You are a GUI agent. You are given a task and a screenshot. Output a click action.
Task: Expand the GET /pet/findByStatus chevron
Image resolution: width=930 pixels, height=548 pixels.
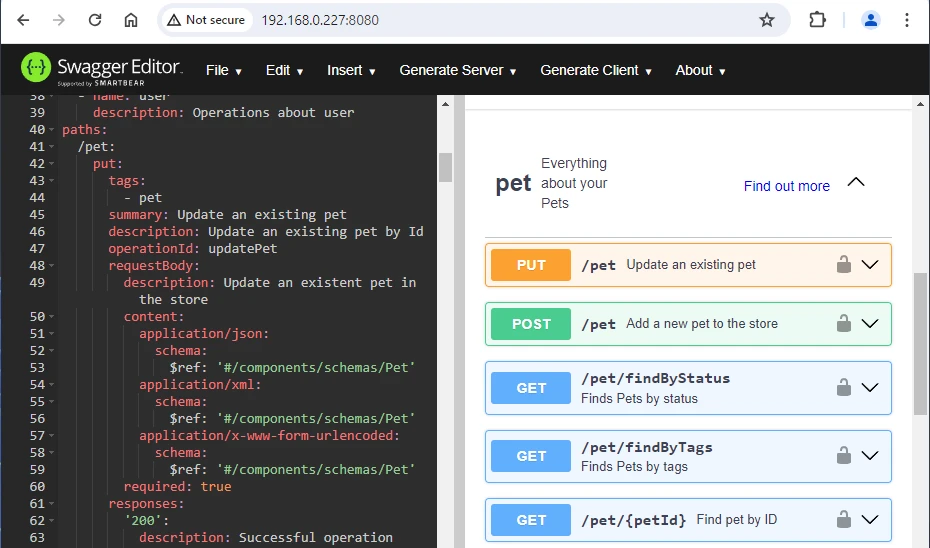pyautogui.click(x=870, y=388)
